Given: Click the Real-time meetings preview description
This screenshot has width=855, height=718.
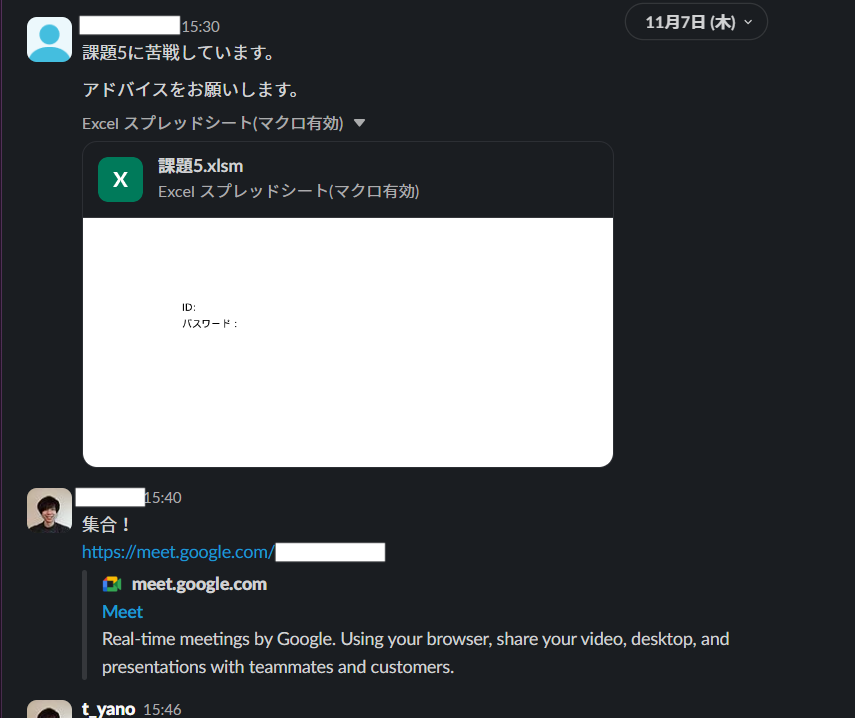Looking at the screenshot, I should pyautogui.click(x=415, y=652).
